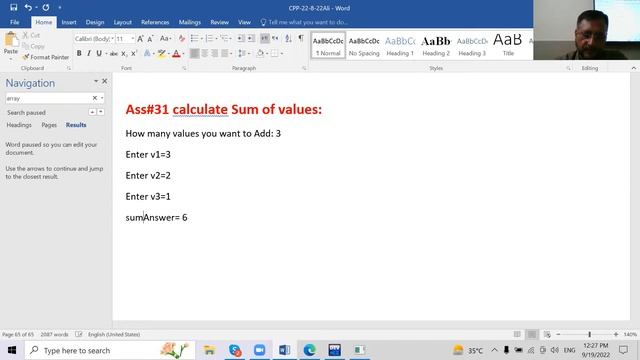640x360 pixels.
Task: Switch to the Design tab
Action: point(95,22)
